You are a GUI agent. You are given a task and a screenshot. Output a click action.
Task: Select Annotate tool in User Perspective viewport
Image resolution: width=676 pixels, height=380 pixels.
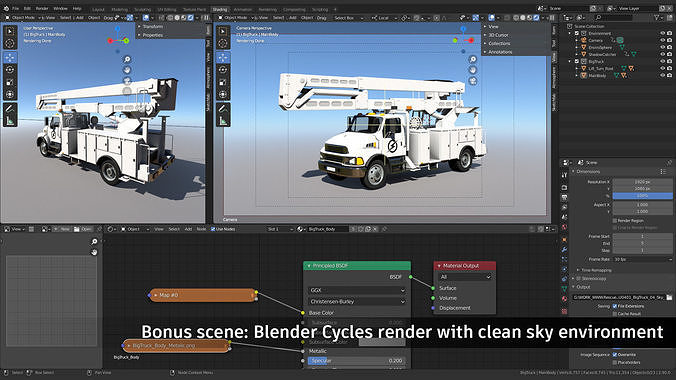pyautogui.click(x=10, y=109)
